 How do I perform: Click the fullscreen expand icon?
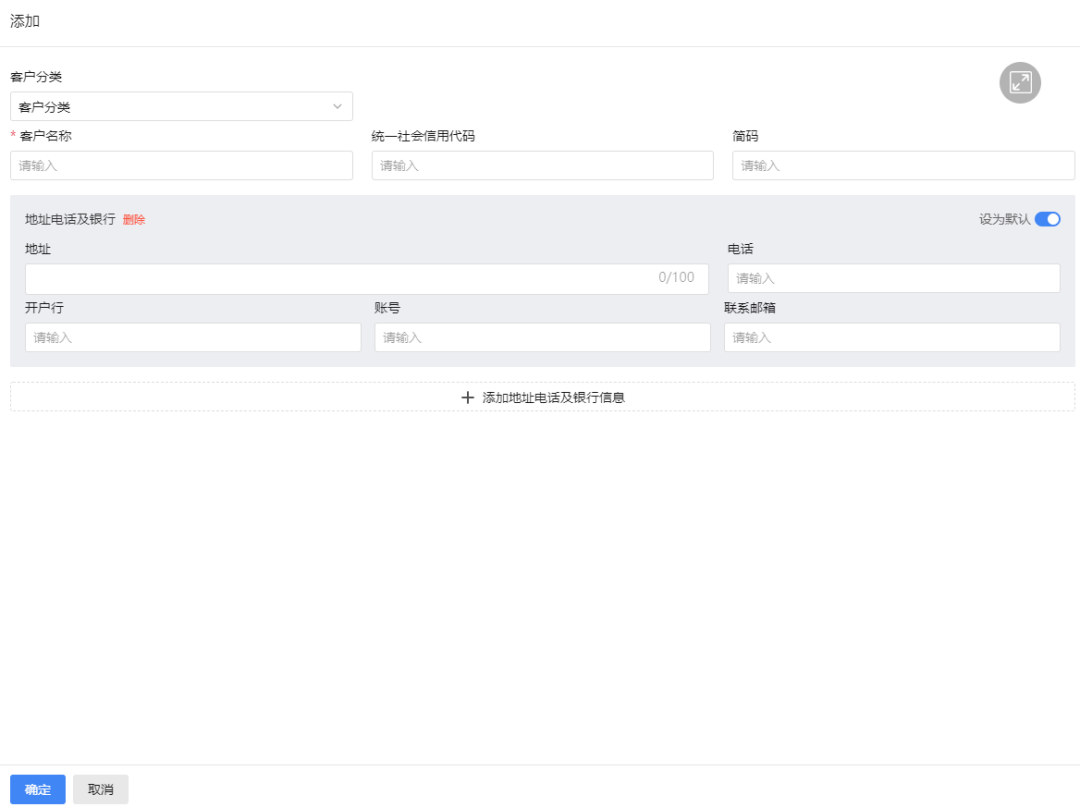1019,83
